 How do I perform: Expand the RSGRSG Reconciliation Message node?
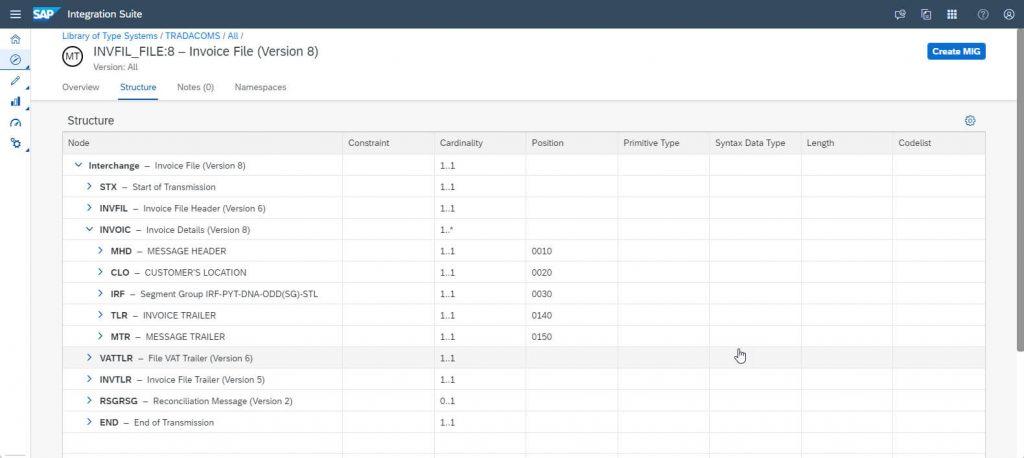coord(89,401)
